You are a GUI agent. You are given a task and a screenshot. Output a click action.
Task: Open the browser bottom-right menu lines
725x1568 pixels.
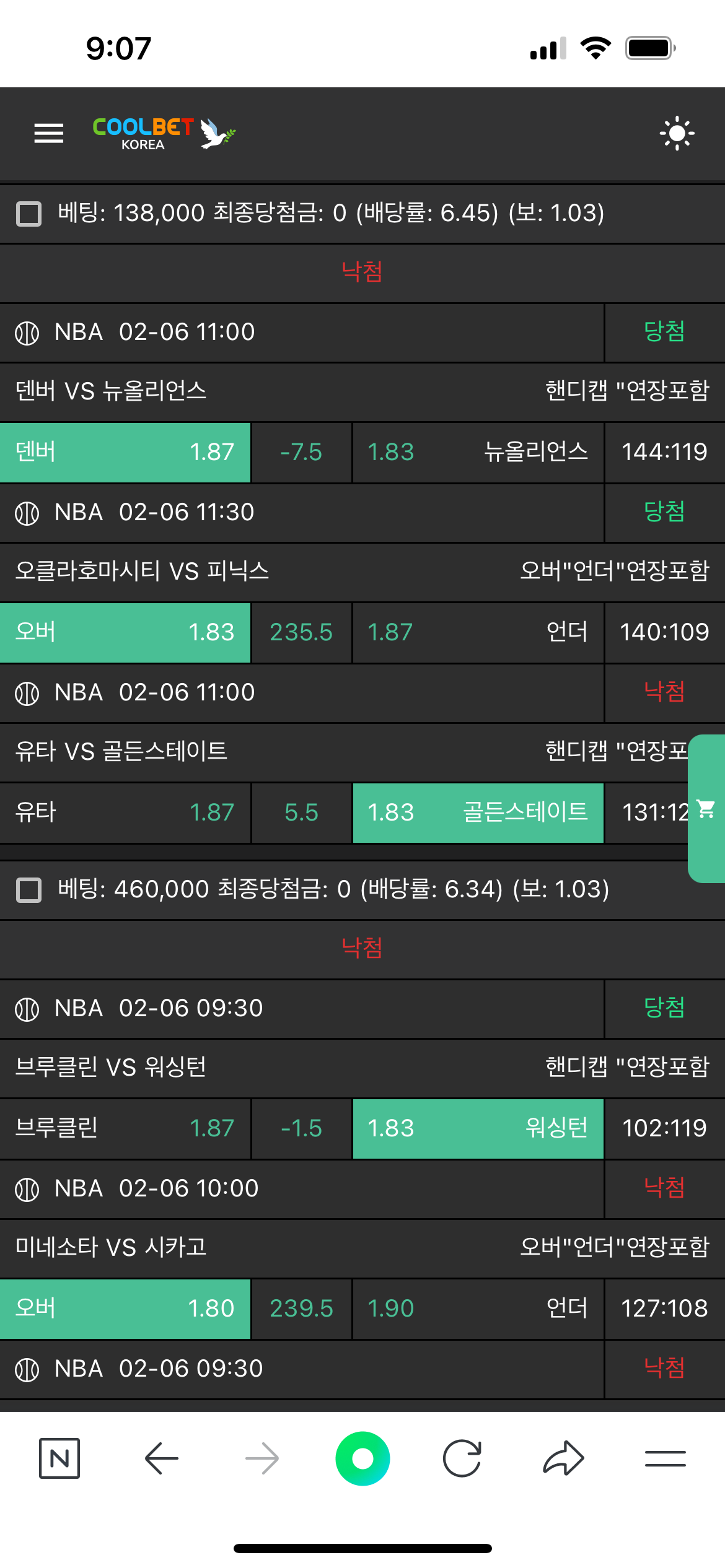coord(665,1458)
